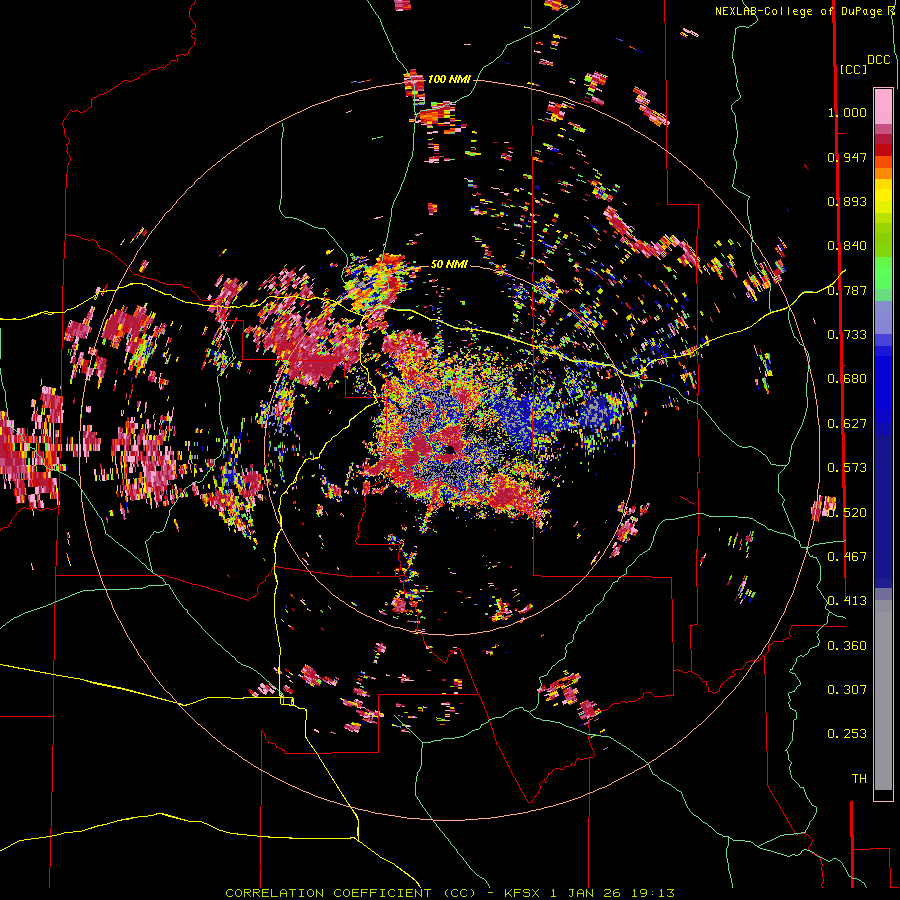Click the 0.307 legend value

pyautogui.click(x=847, y=690)
